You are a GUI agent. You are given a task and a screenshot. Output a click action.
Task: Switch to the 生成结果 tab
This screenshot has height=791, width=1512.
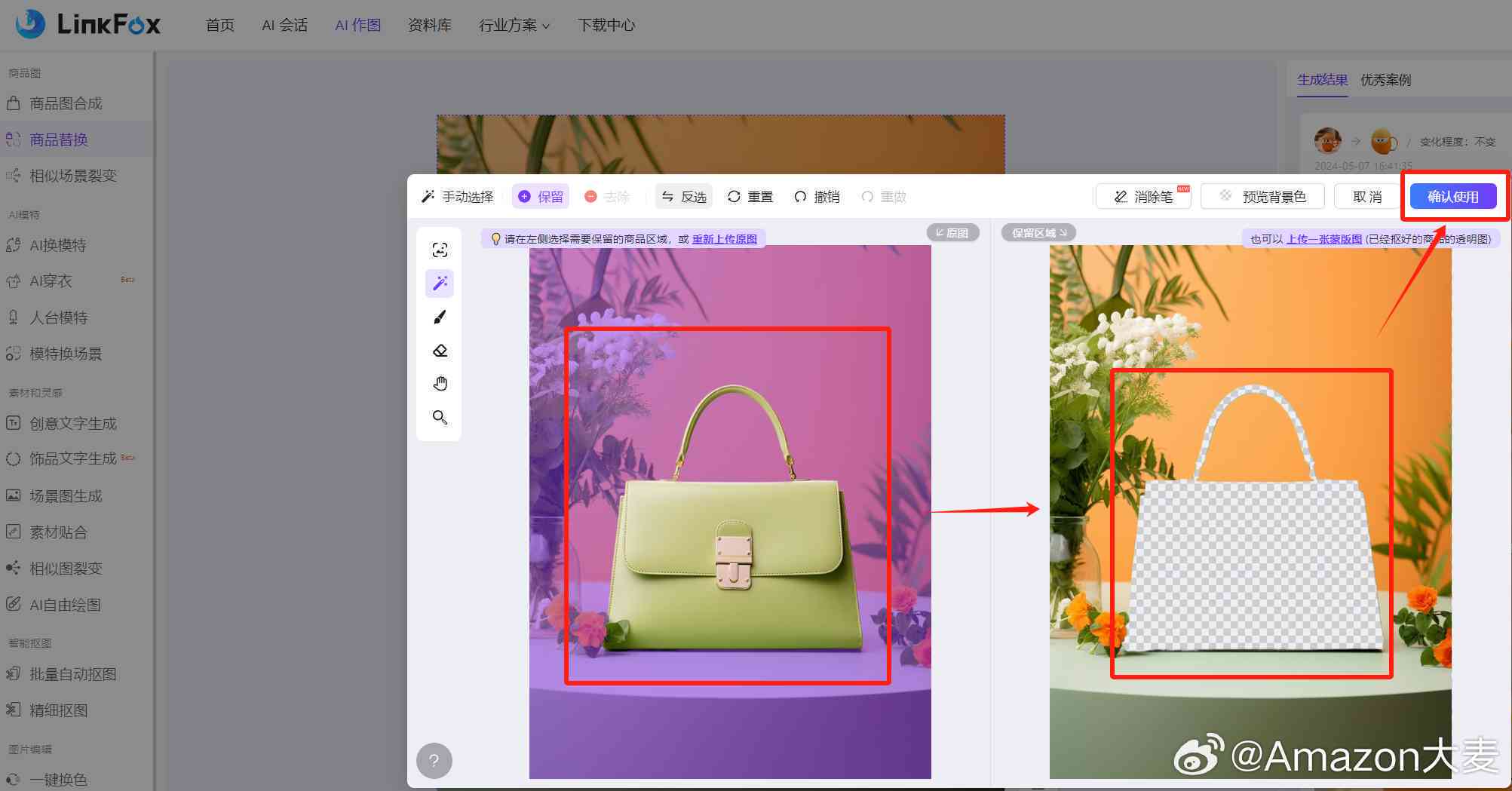coord(1322,79)
